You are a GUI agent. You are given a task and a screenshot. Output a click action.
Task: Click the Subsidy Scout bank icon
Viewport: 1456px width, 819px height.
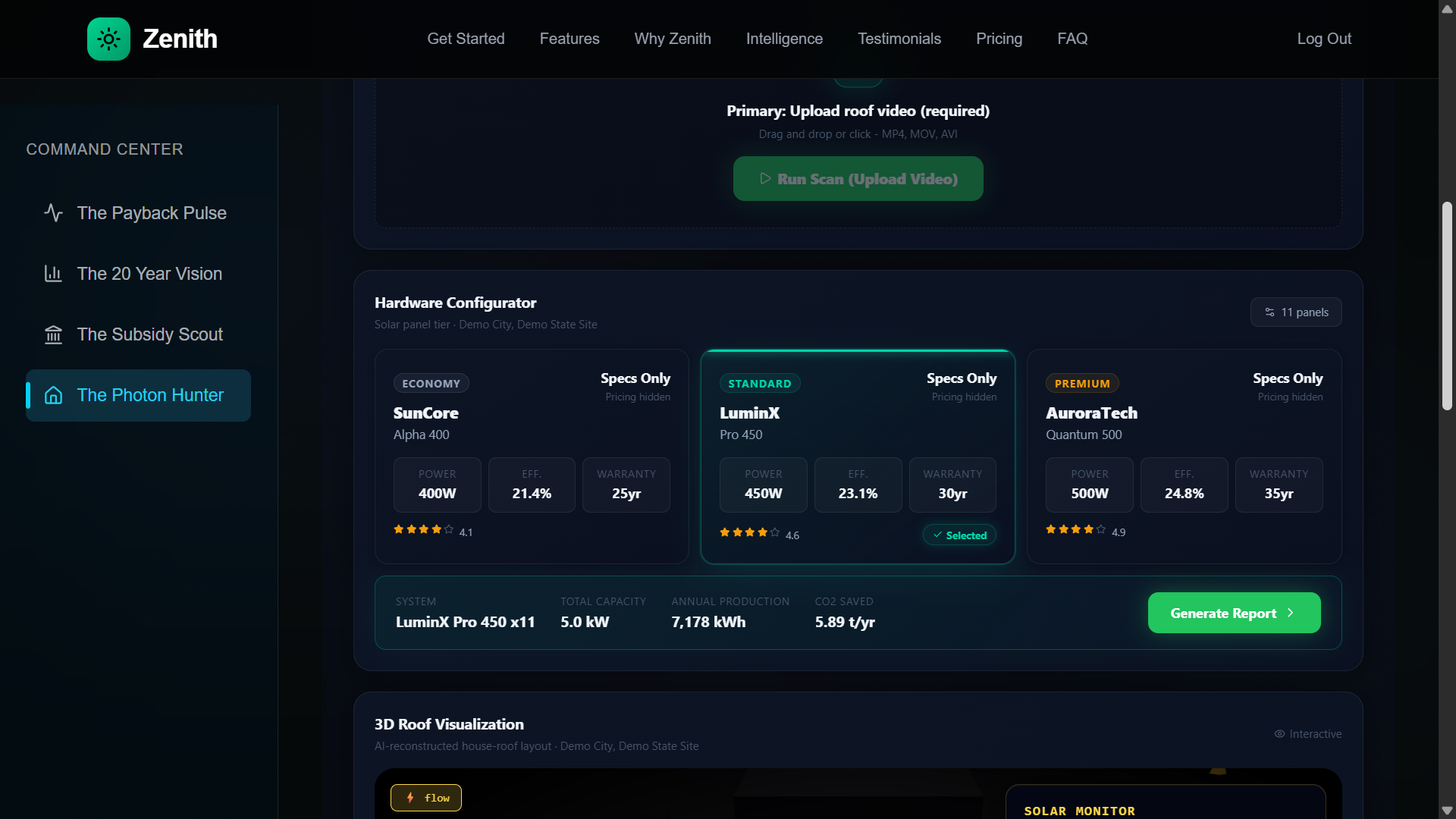(x=53, y=334)
